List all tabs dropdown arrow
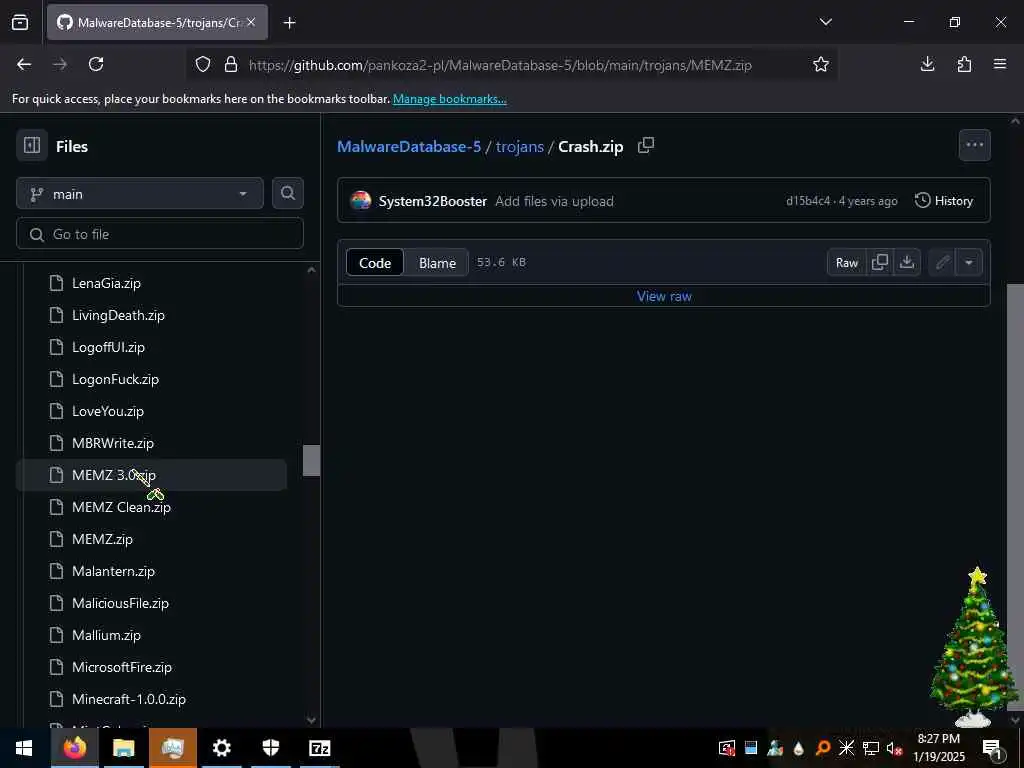This screenshot has height=768, width=1024. pyautogui.click(x=825, y=22)
